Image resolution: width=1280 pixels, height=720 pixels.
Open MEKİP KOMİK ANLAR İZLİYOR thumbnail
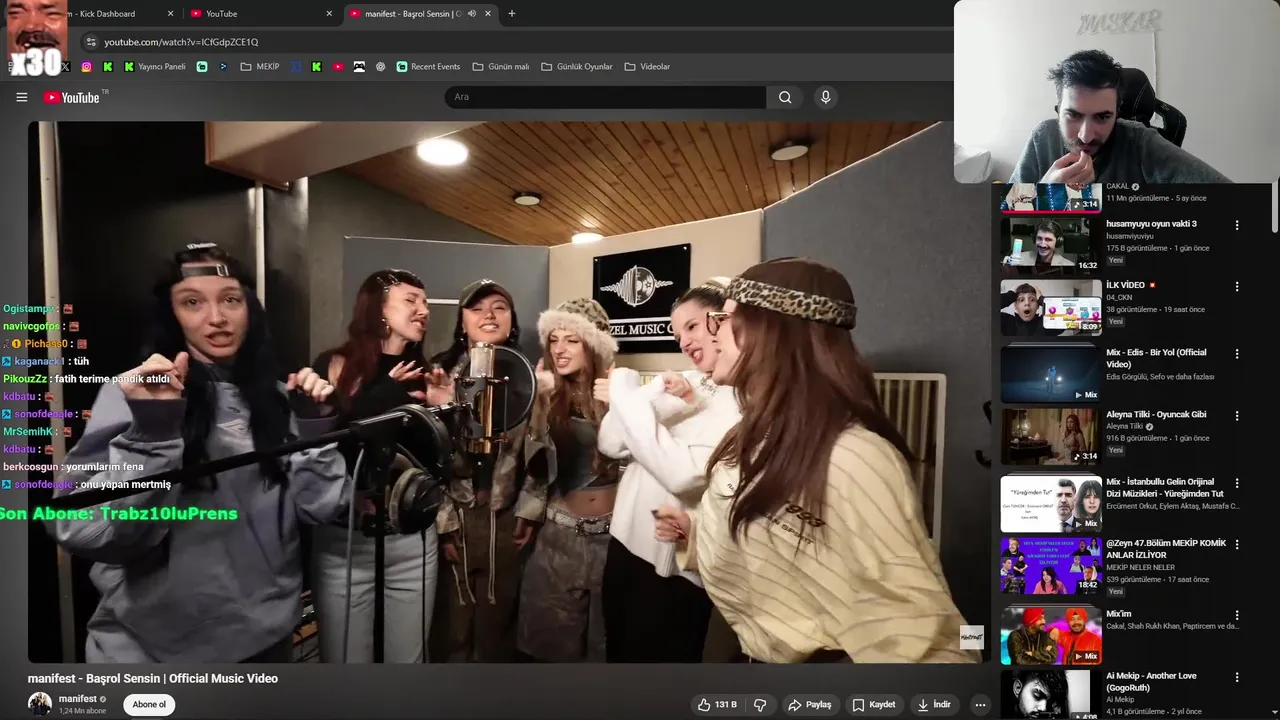[1051, 565]
